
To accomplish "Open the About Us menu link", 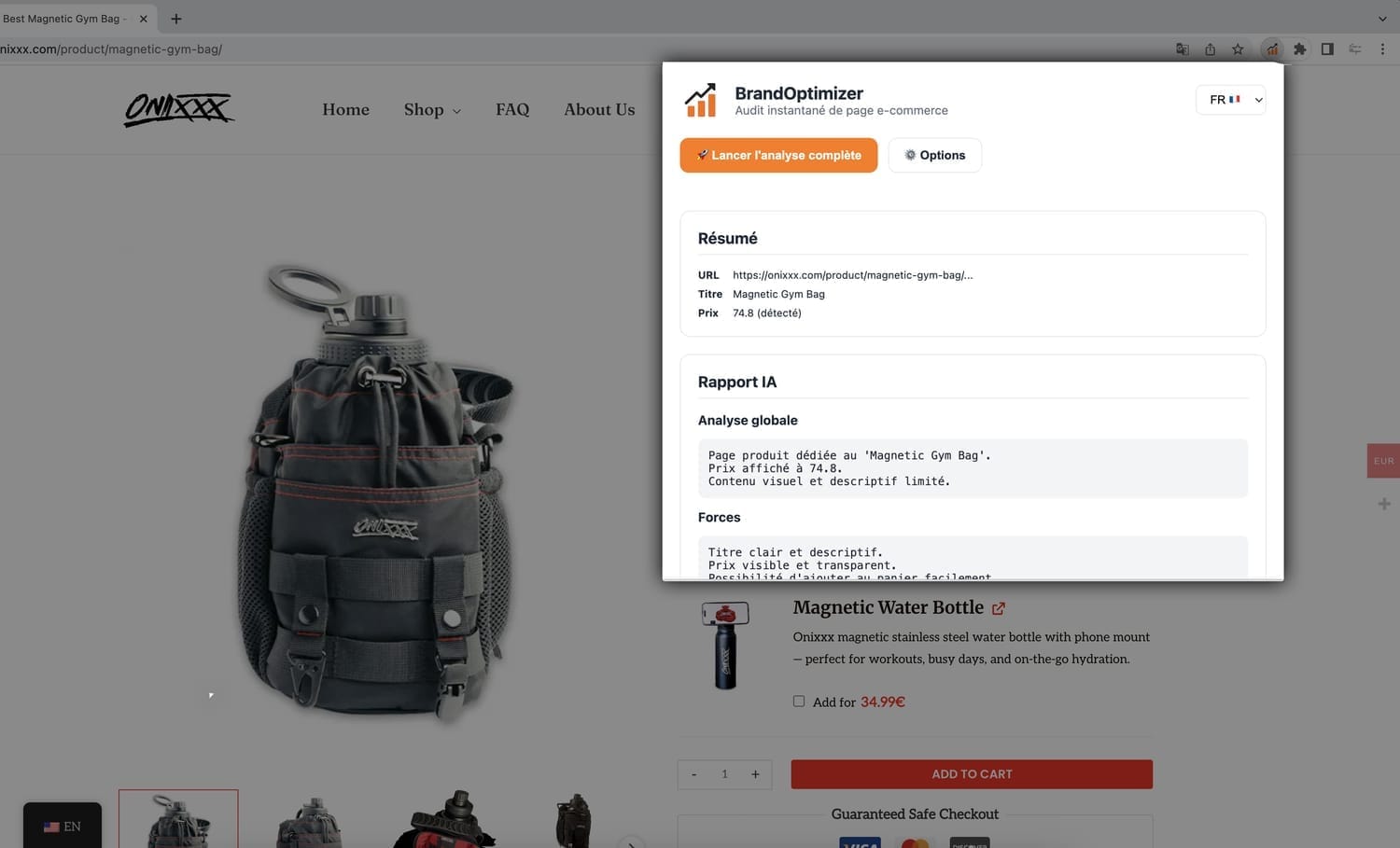I will 599,110.
